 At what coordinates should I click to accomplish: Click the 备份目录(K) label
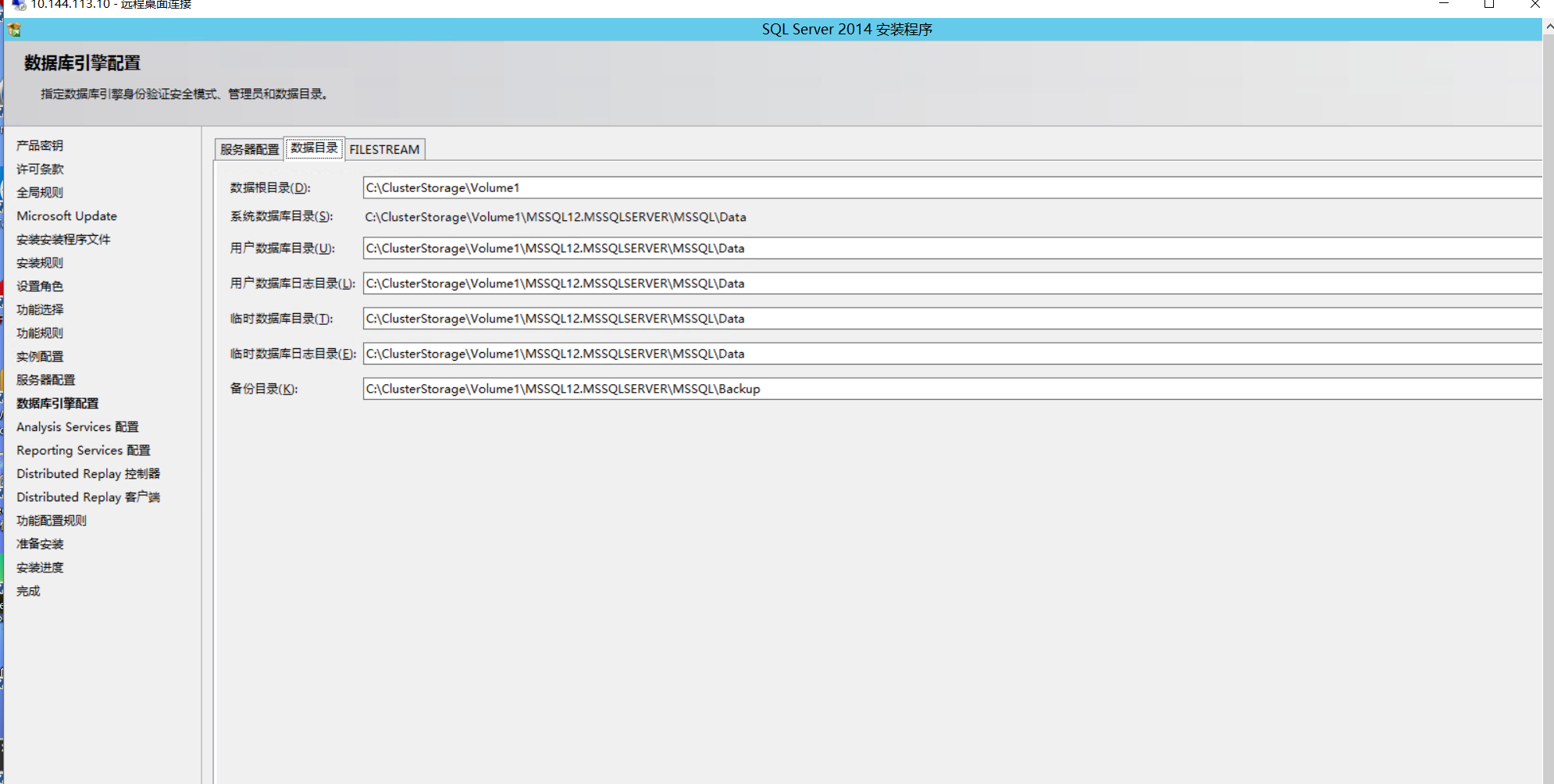[x=264, y=388]
